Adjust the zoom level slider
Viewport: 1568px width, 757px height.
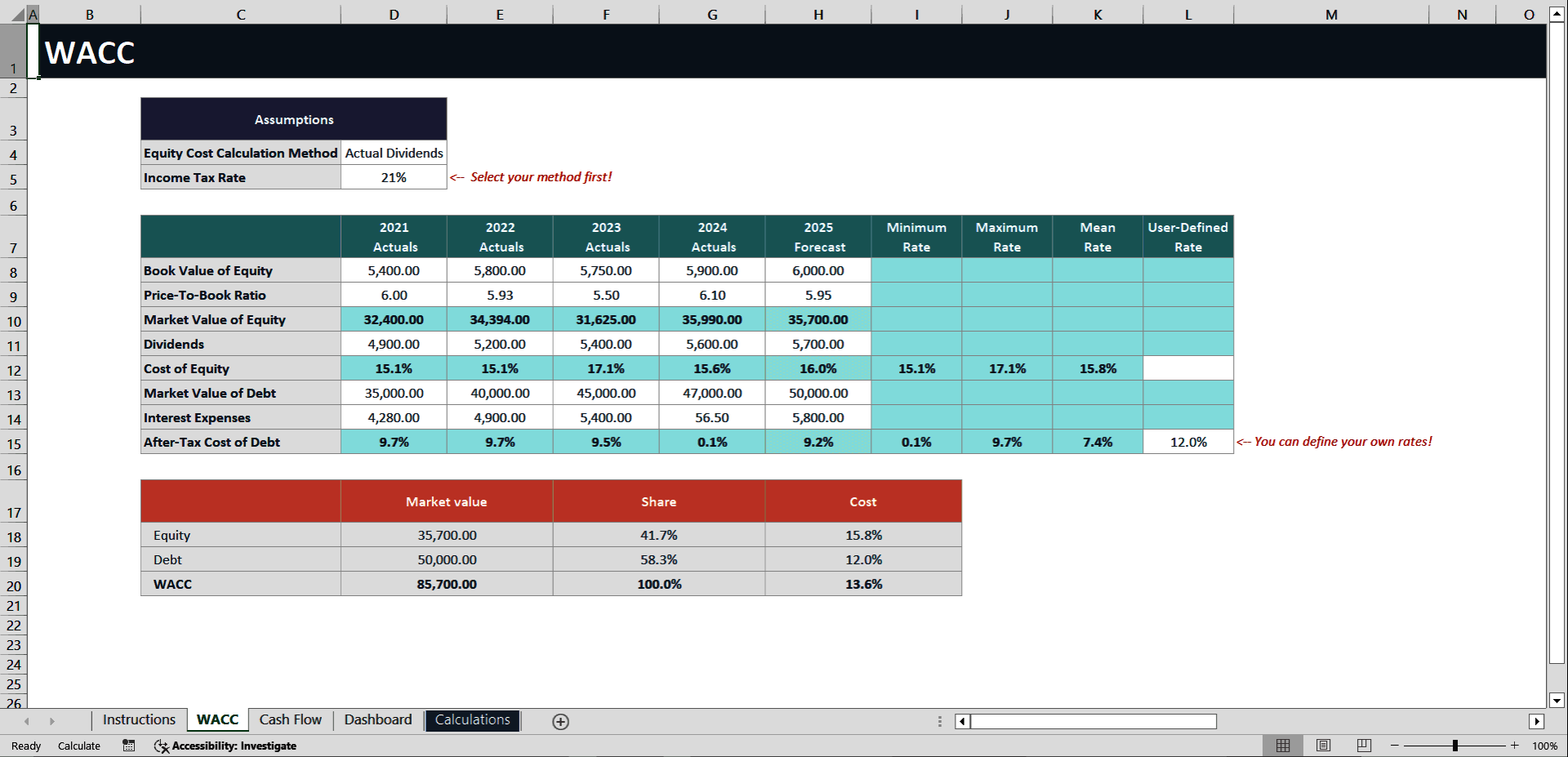(x=1454, y=746)
